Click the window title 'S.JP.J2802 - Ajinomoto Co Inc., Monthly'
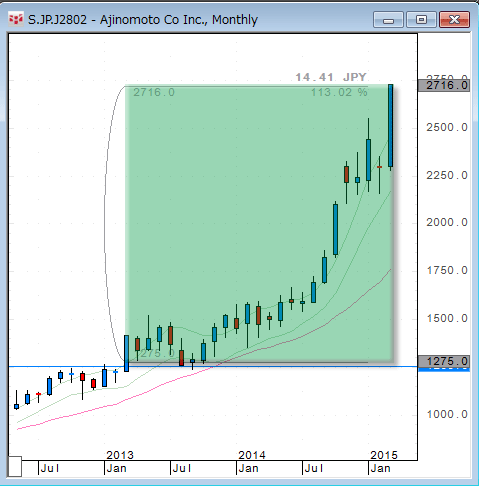479x486 pixels. coord(143,20)
